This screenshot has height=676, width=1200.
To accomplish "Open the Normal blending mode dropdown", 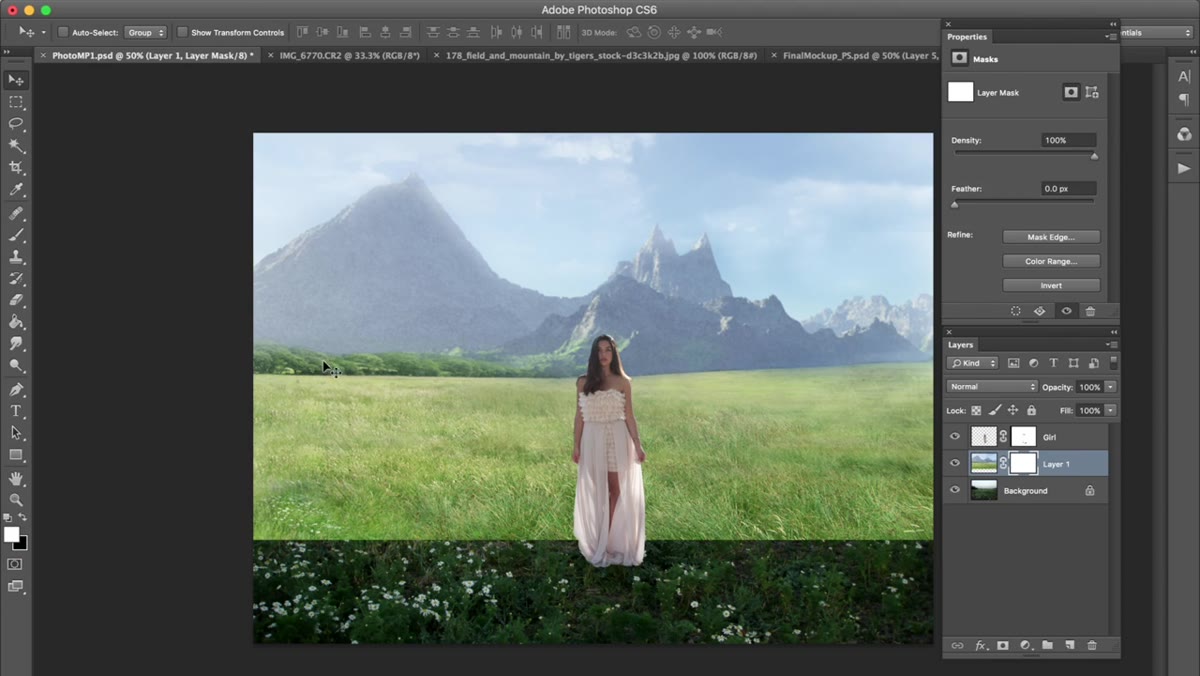I will click(x=992, y=387).
